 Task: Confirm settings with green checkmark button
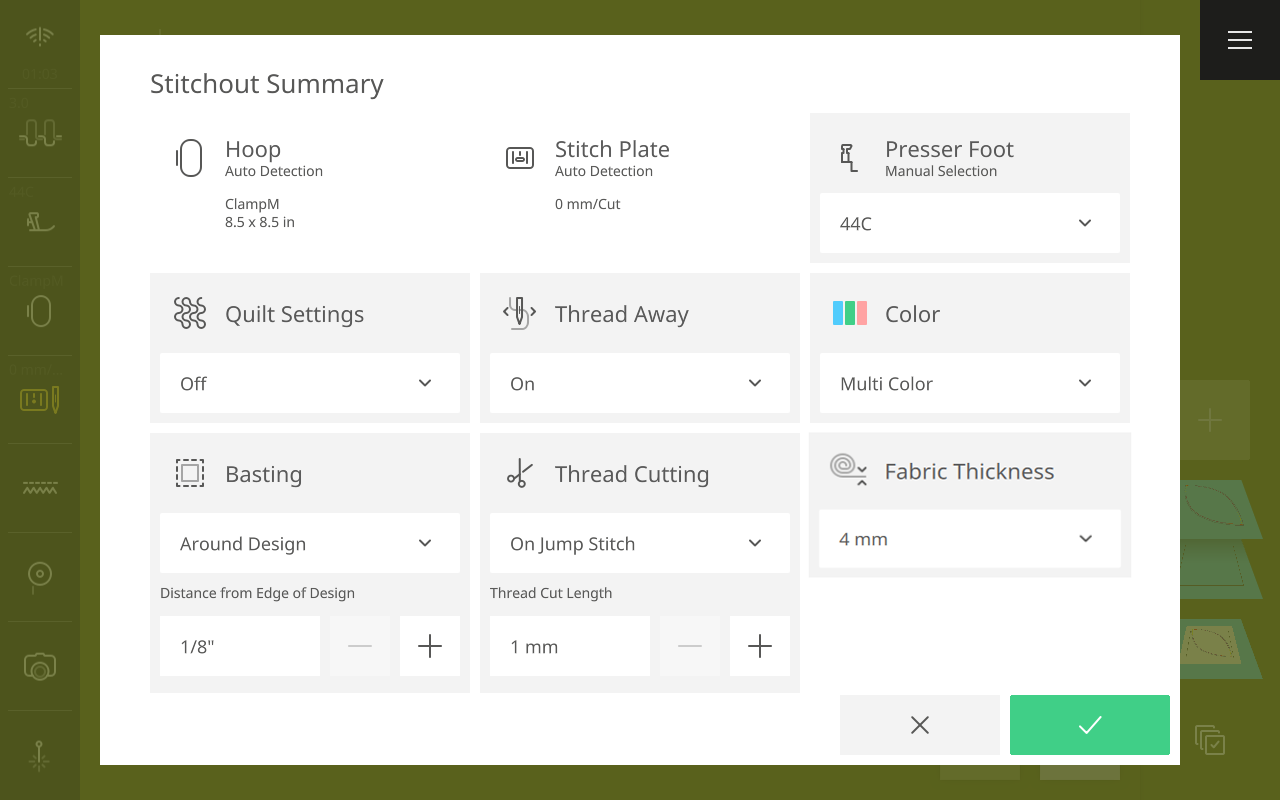click(x=1089, y=725)
